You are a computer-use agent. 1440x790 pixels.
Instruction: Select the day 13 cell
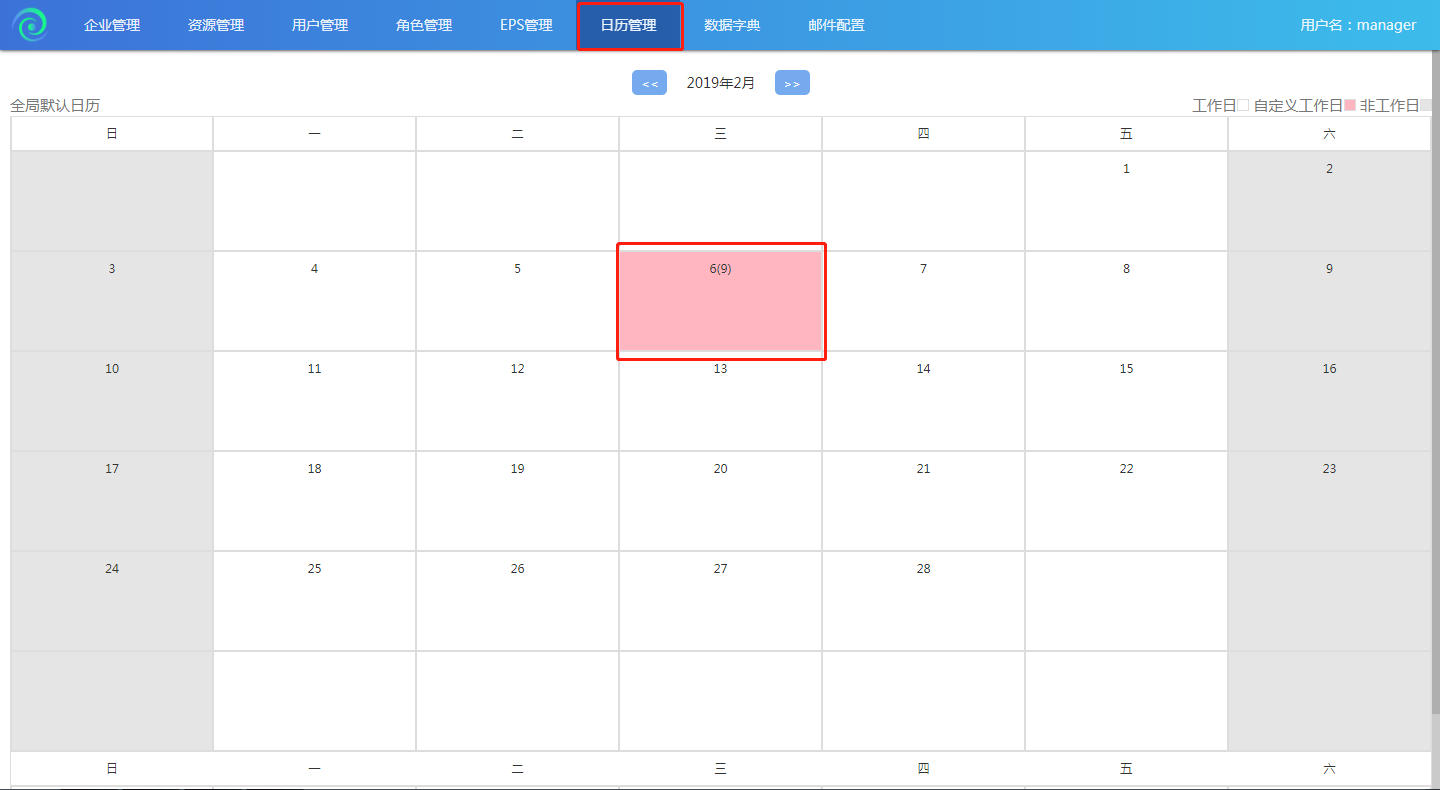pyautogui.click(x=720, y=401)
